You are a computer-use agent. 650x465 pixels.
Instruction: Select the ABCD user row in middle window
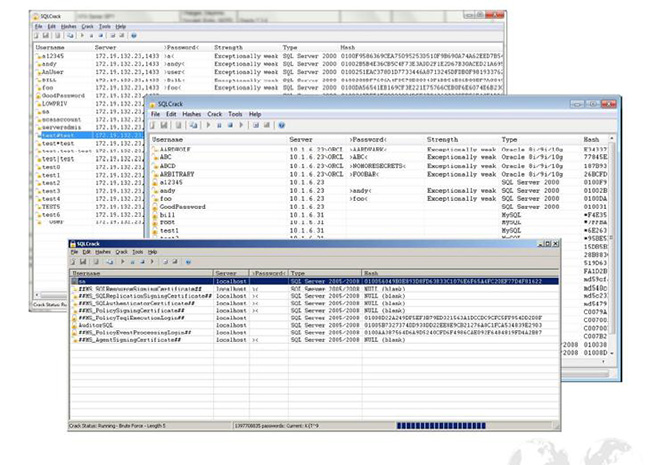click(x=379, y=166)
